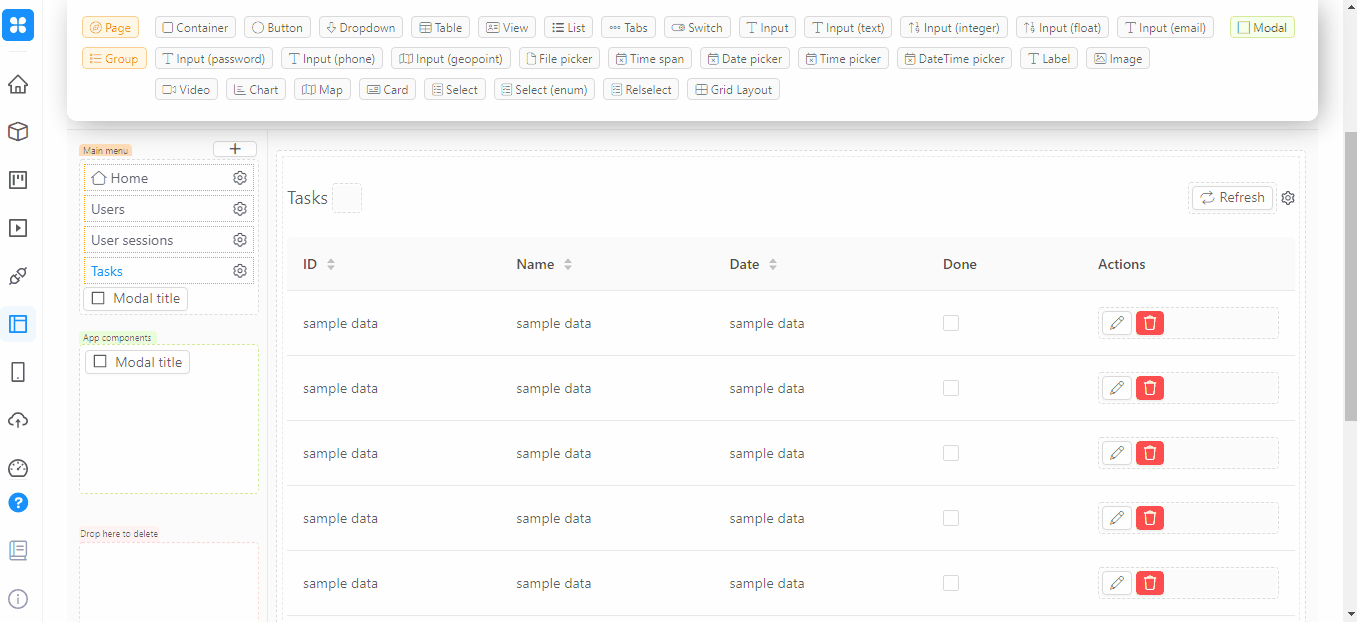Open settings gear for Users menu item

pos(240,209)
